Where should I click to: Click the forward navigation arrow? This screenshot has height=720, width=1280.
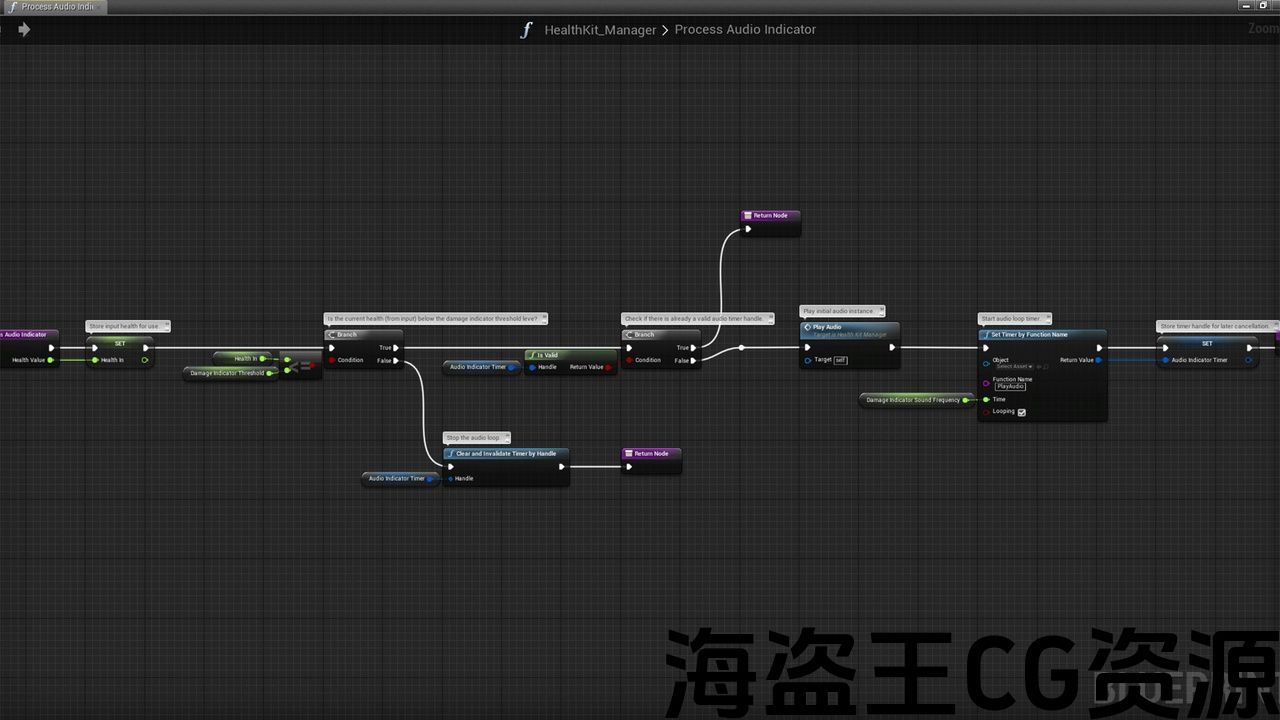pyautogui.click(x=24, y=30)
